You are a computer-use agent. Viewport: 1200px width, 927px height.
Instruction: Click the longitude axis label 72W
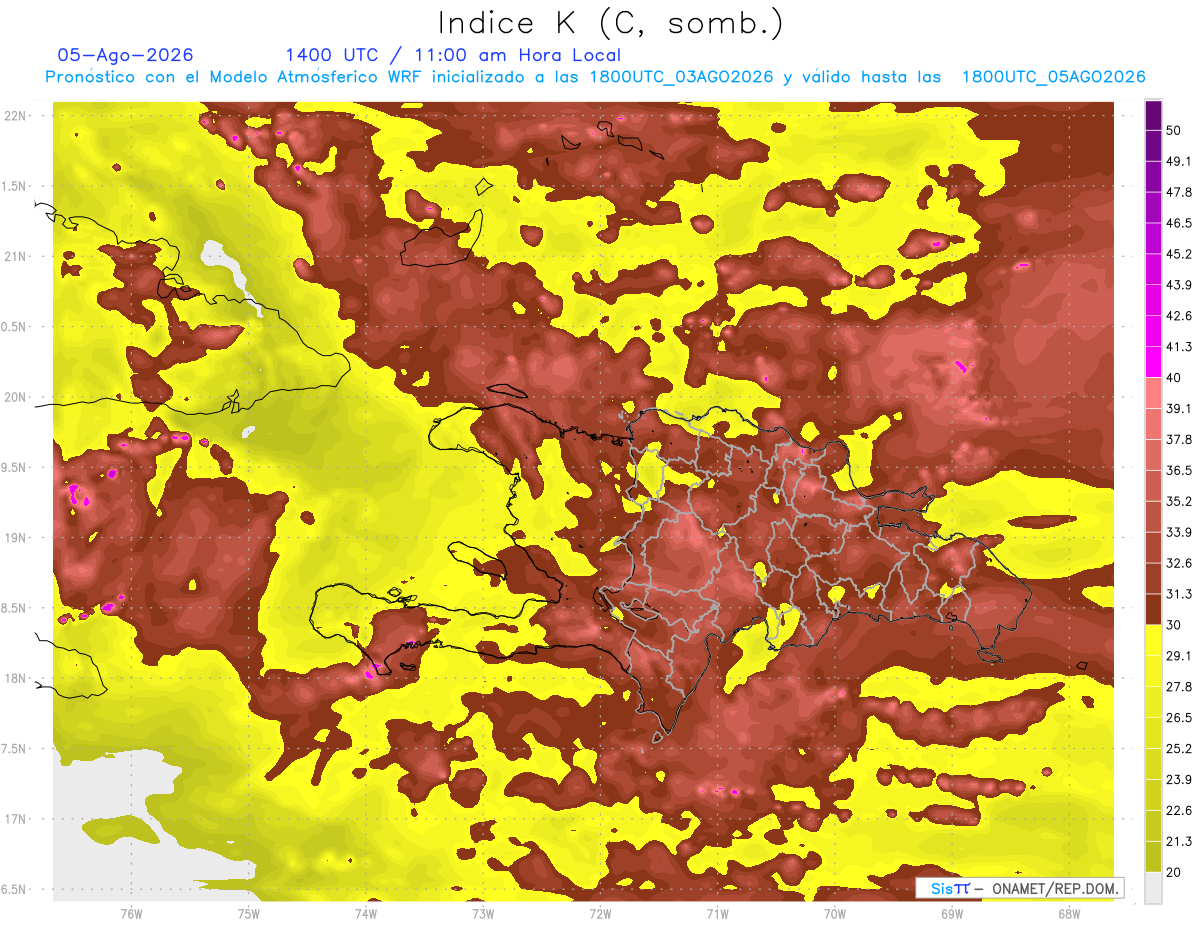[x=600, y=914]
